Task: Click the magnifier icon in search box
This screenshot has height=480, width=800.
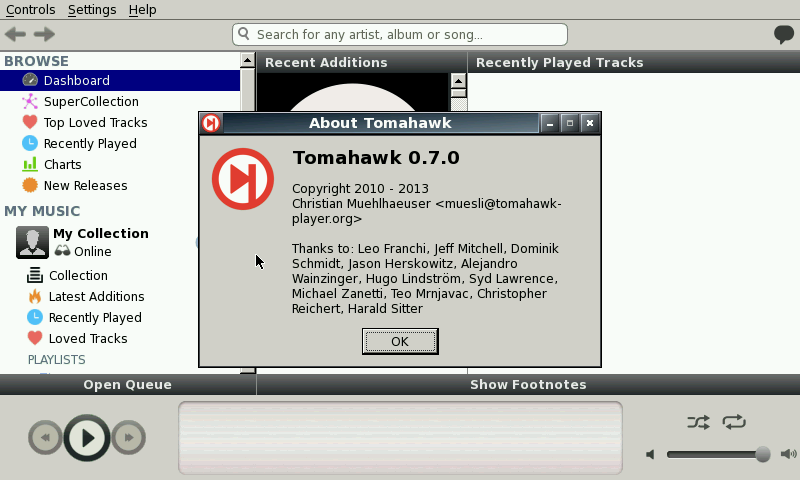Action: coord(244,34)
